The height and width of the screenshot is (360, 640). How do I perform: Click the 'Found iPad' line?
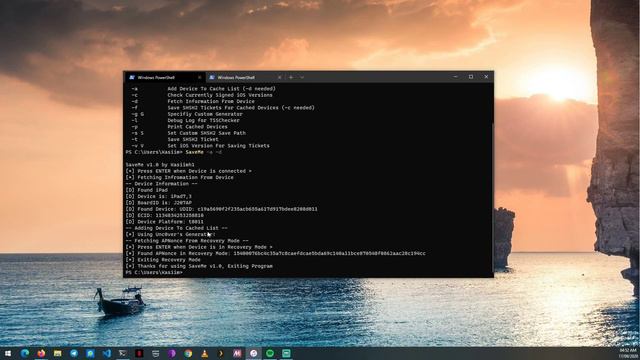[x=147, y=190]
